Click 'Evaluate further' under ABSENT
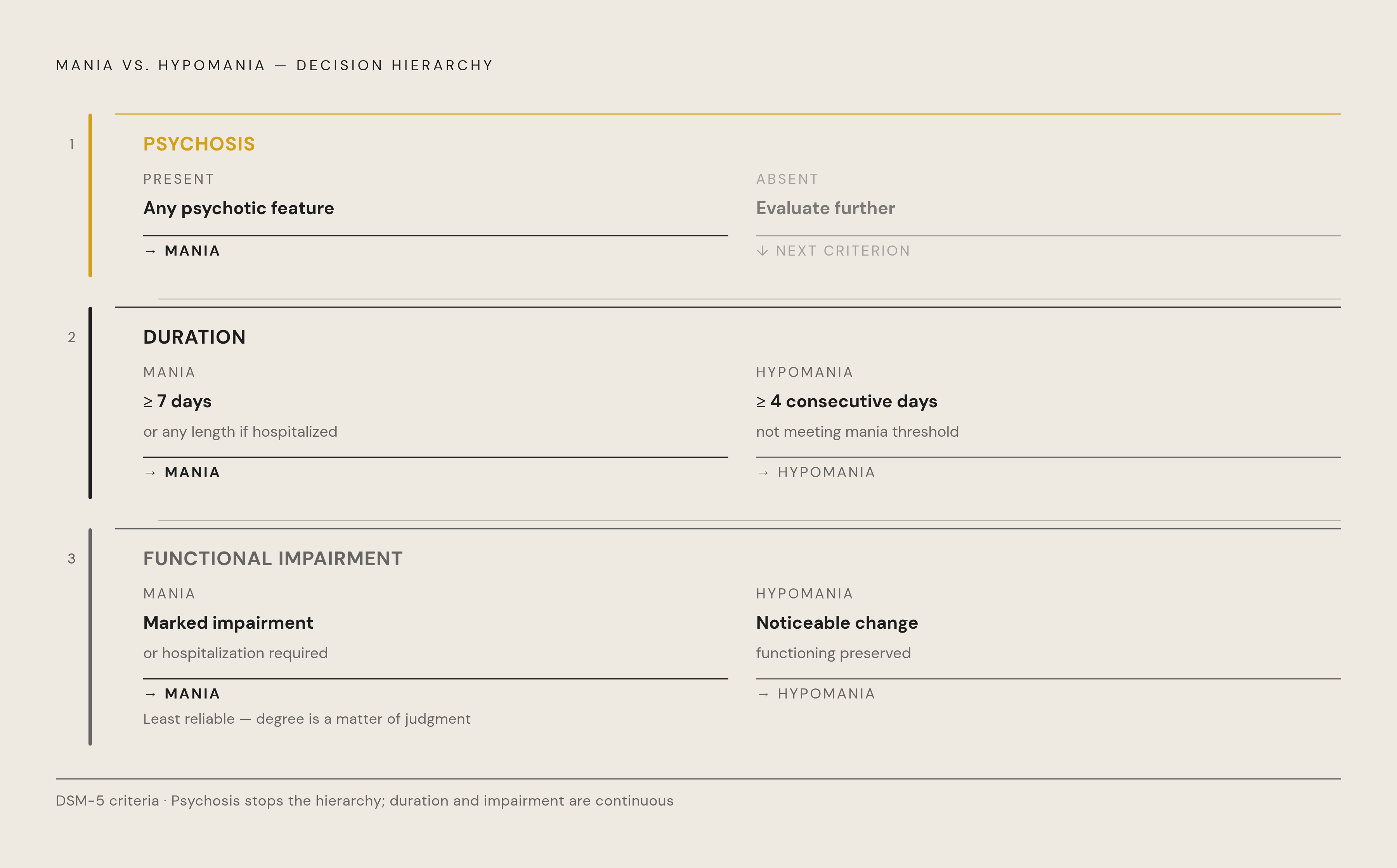 pyautogui.click(x=825, y=208)
